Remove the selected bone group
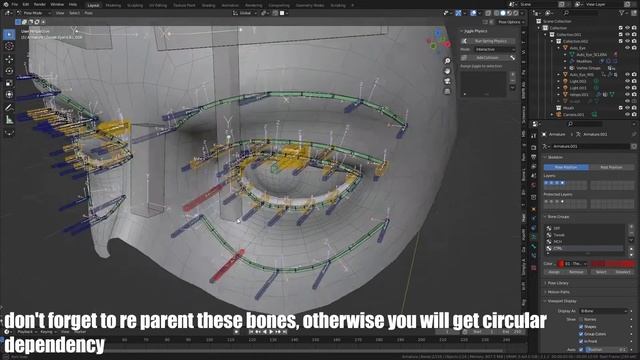This screenshot has width=640, height=360. click(631, 233)
